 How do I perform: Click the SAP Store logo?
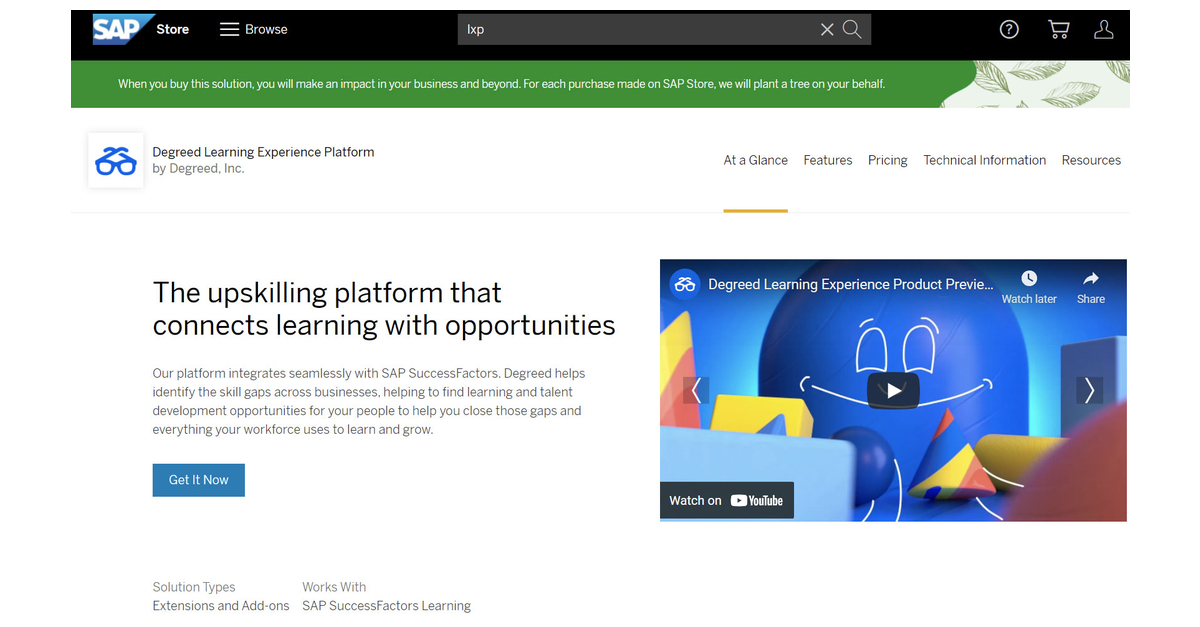coord(120,28)
